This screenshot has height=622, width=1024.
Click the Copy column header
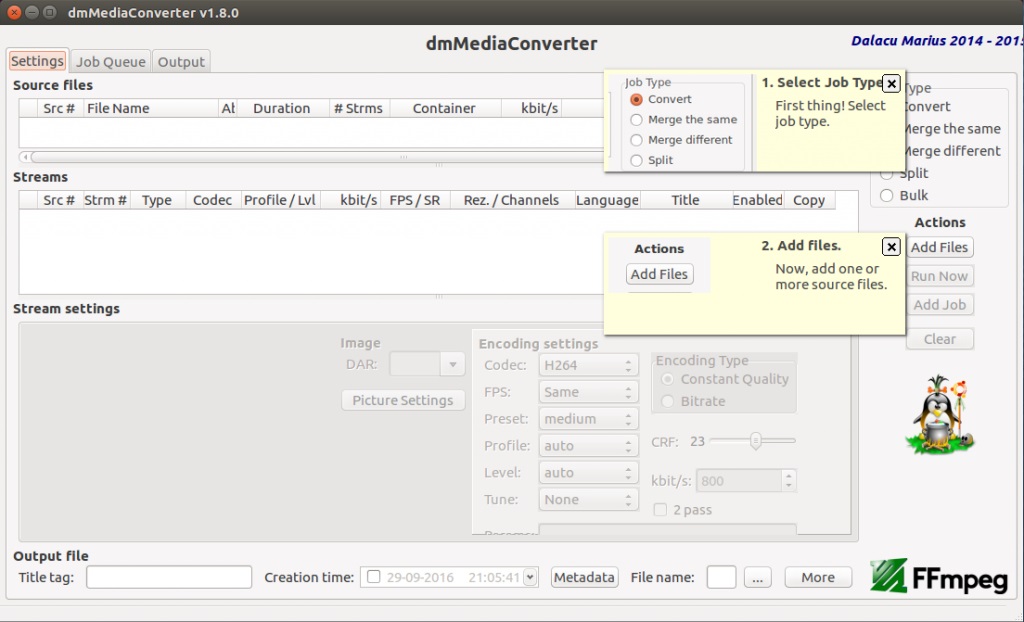pyautogui.click(x=808, y=200)
